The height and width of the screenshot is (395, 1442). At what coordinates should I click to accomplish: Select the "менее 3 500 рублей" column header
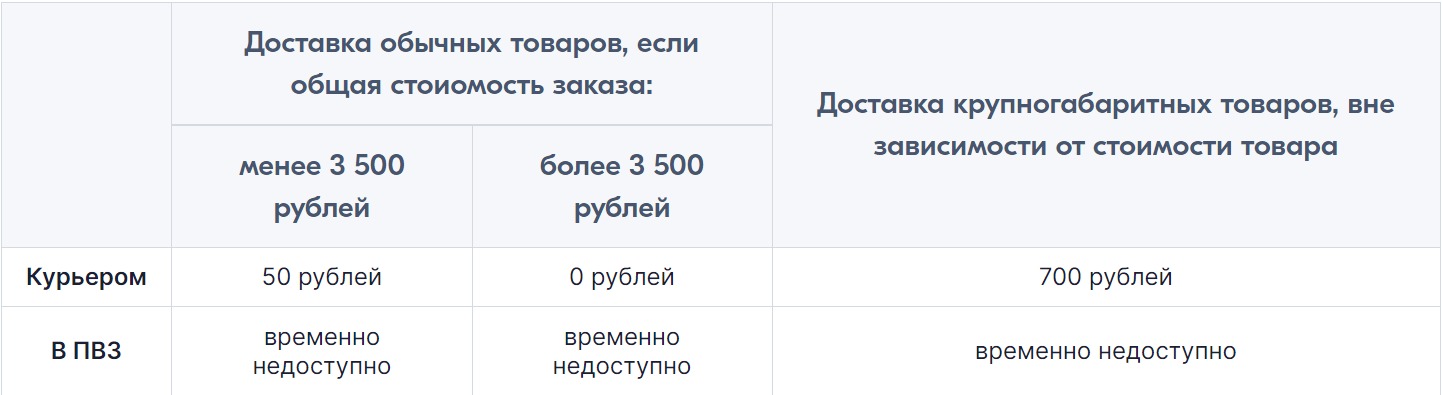pos(322,186)
